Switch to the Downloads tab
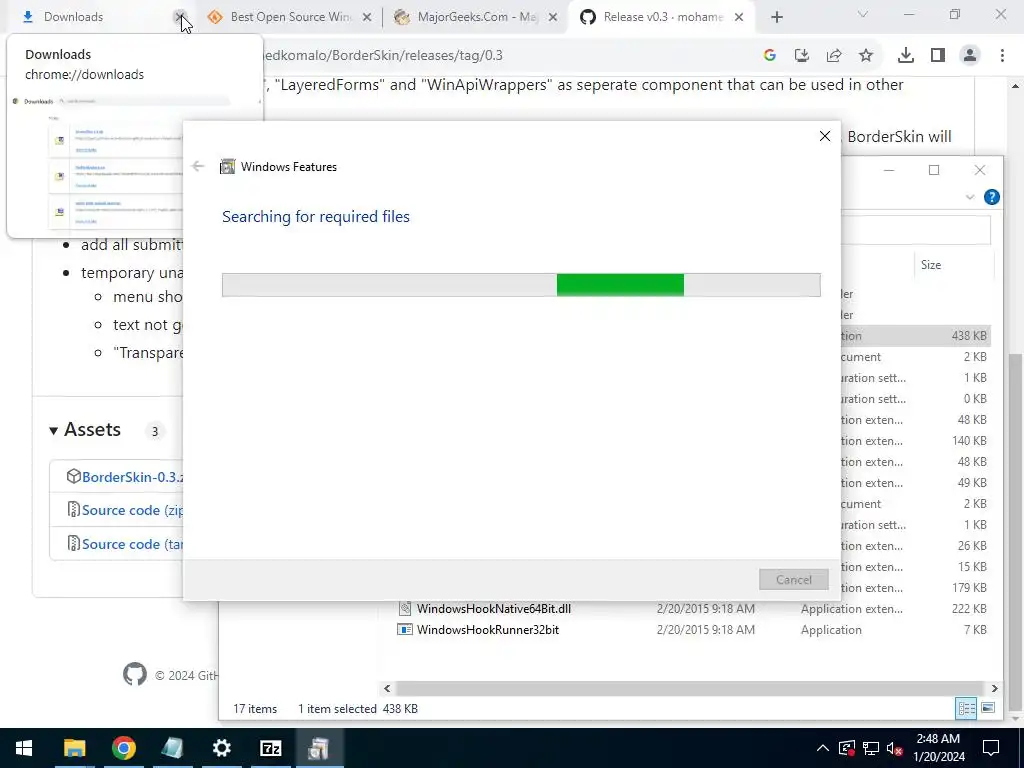The image size is (1024, 768). [98, 17]
